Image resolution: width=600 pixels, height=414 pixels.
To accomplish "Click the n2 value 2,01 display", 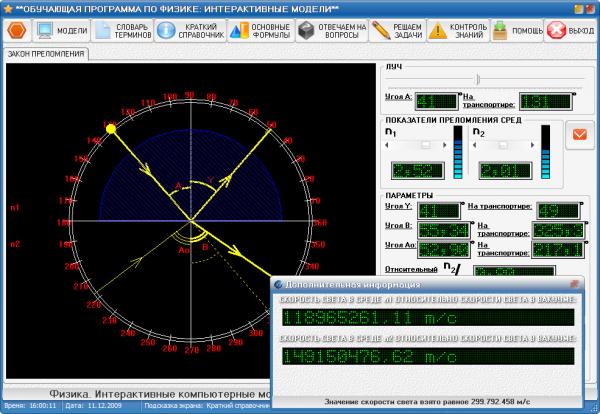I will [505, 170].
